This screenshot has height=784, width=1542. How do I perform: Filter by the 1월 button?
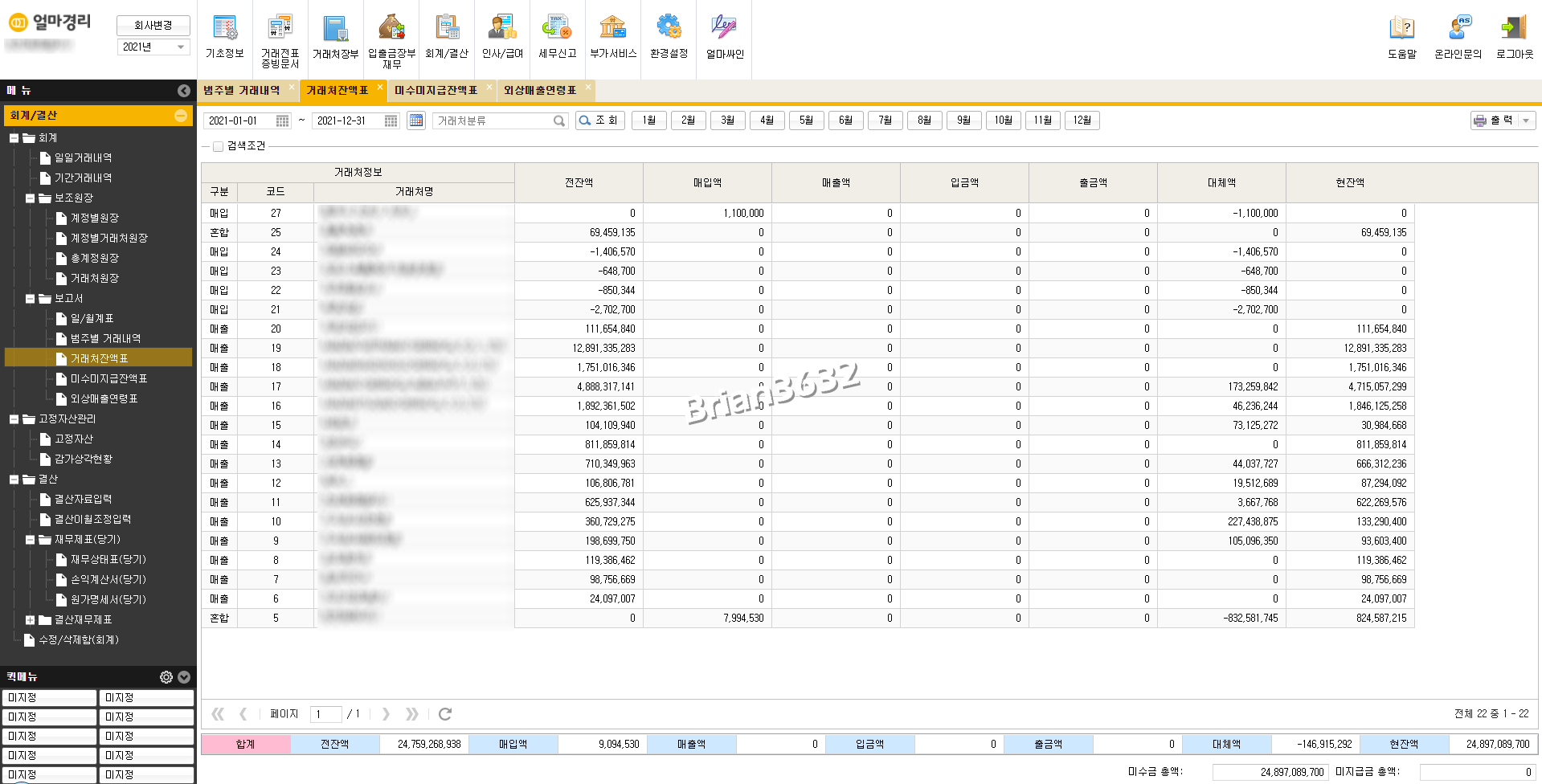coord(649,120)
